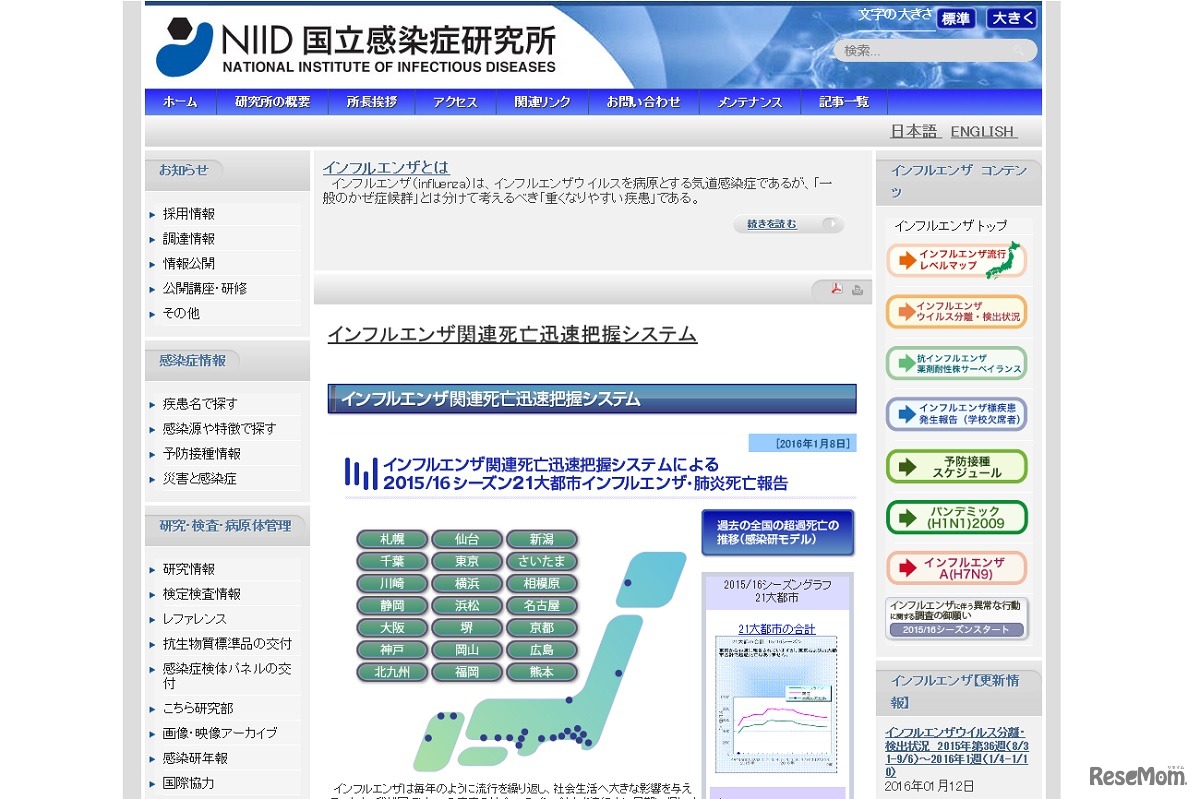Select the 仙台 city button
Screen dimensions: 1200x799
(x=467, y=539)
